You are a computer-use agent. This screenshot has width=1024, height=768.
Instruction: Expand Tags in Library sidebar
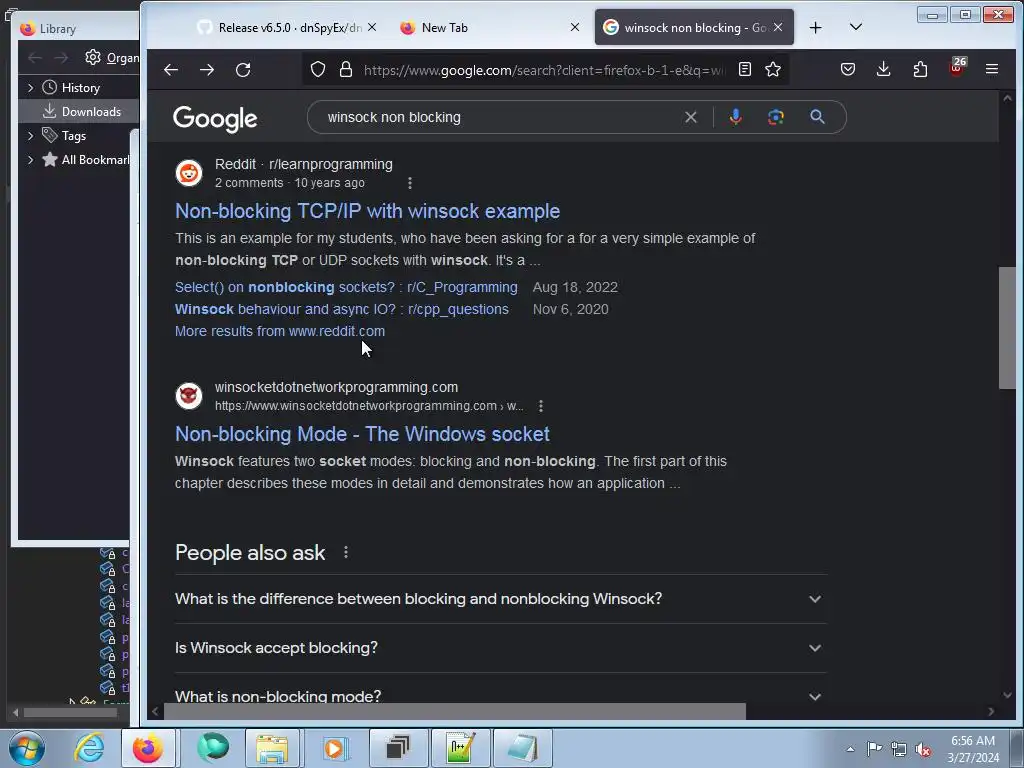pyautogui.click(x=30, y=135)
